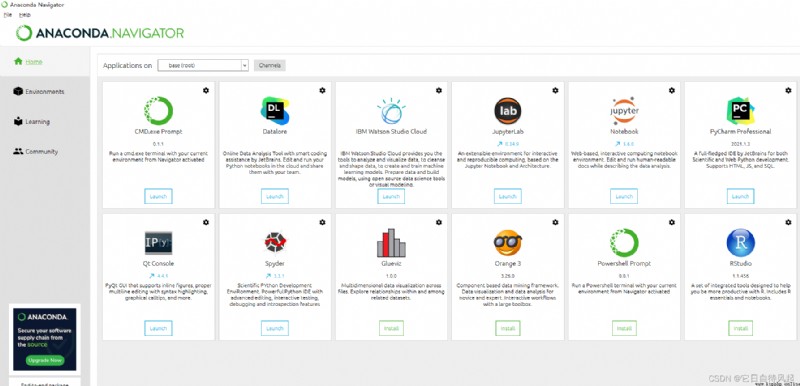The image size is (800, 386).
Task: Open the File menu
Action: pos(8,15)
